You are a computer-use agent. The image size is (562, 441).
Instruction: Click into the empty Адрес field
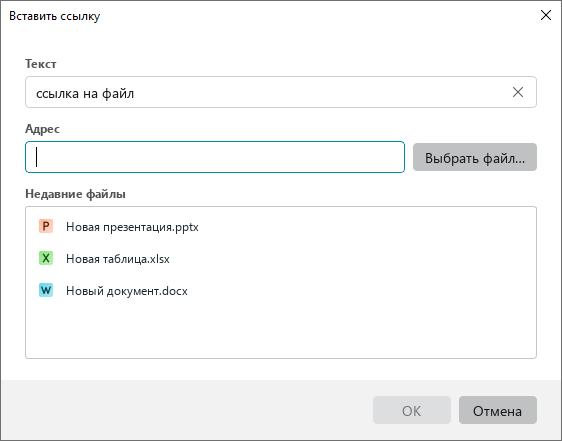click(215, 157)
